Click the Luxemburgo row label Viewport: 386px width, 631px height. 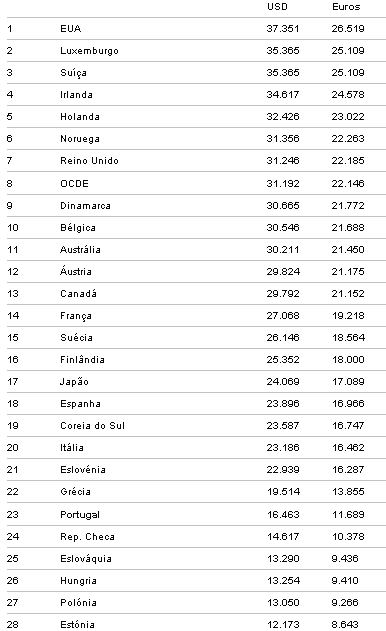(x=89, y=51)
